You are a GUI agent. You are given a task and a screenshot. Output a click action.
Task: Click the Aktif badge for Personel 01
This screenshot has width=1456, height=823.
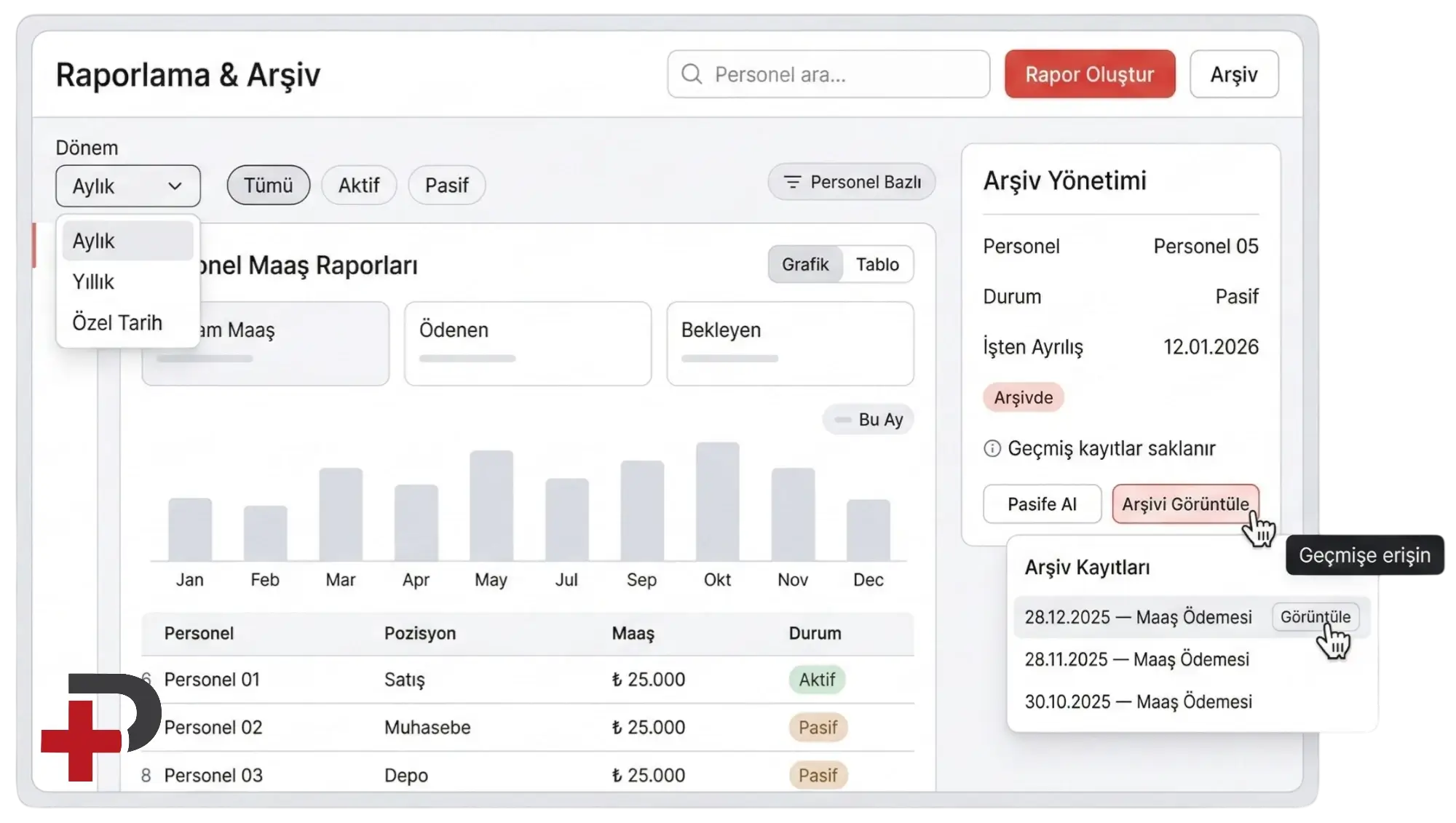(x=817, y=680)
